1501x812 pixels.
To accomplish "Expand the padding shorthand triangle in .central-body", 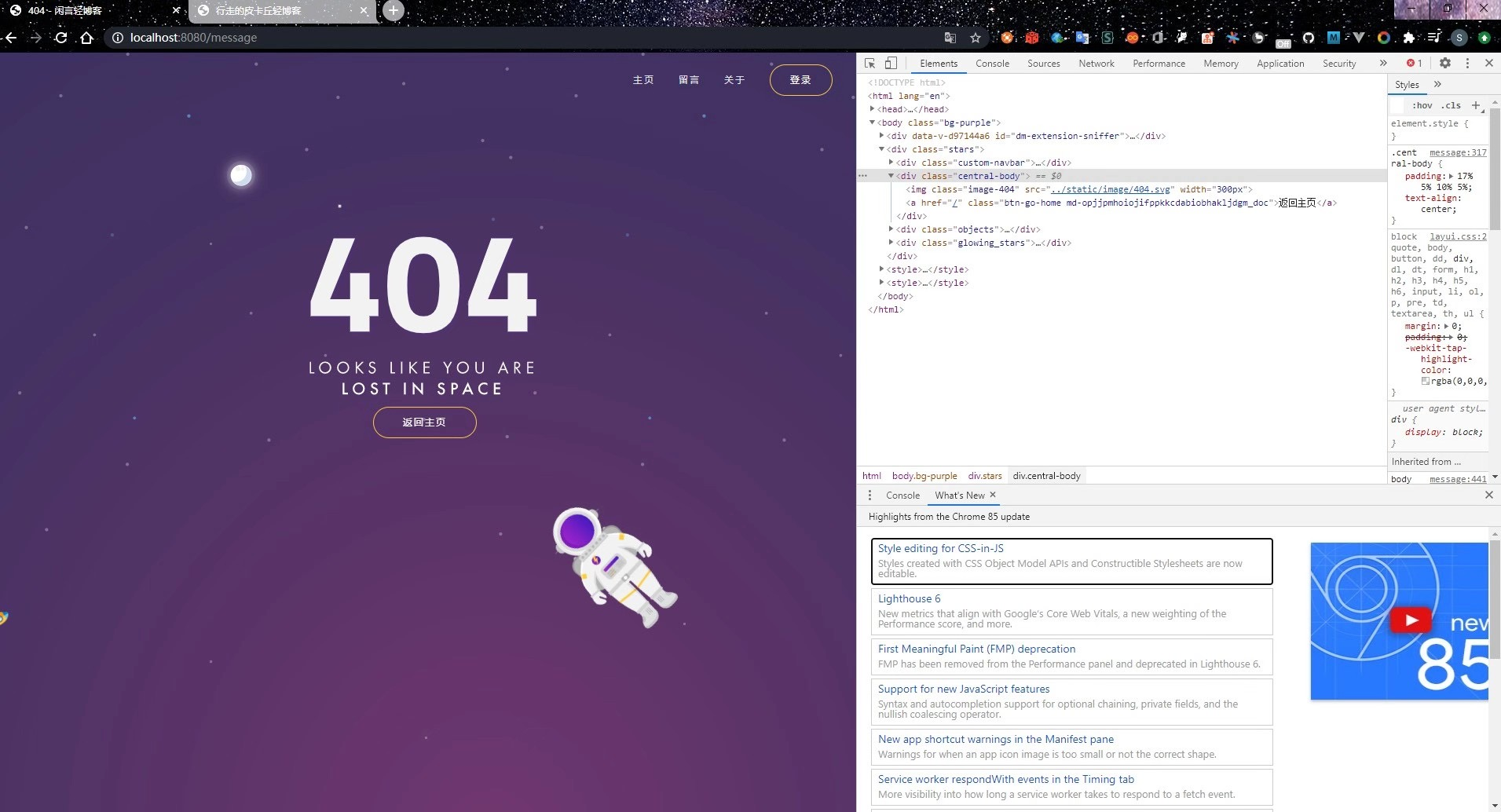I will [1451, 176].
